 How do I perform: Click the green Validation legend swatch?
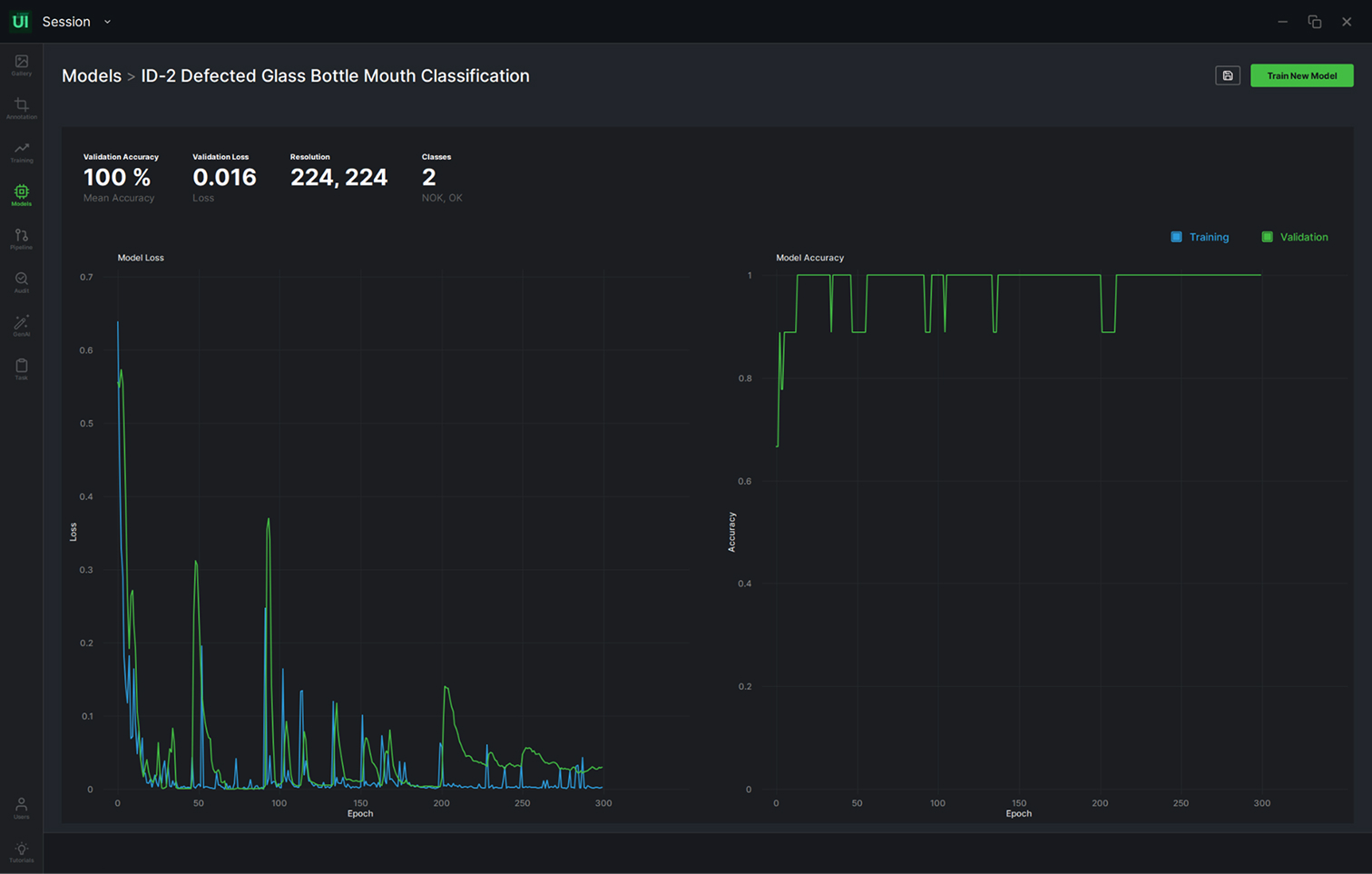pyautogui.click(x=1267, y=237)
